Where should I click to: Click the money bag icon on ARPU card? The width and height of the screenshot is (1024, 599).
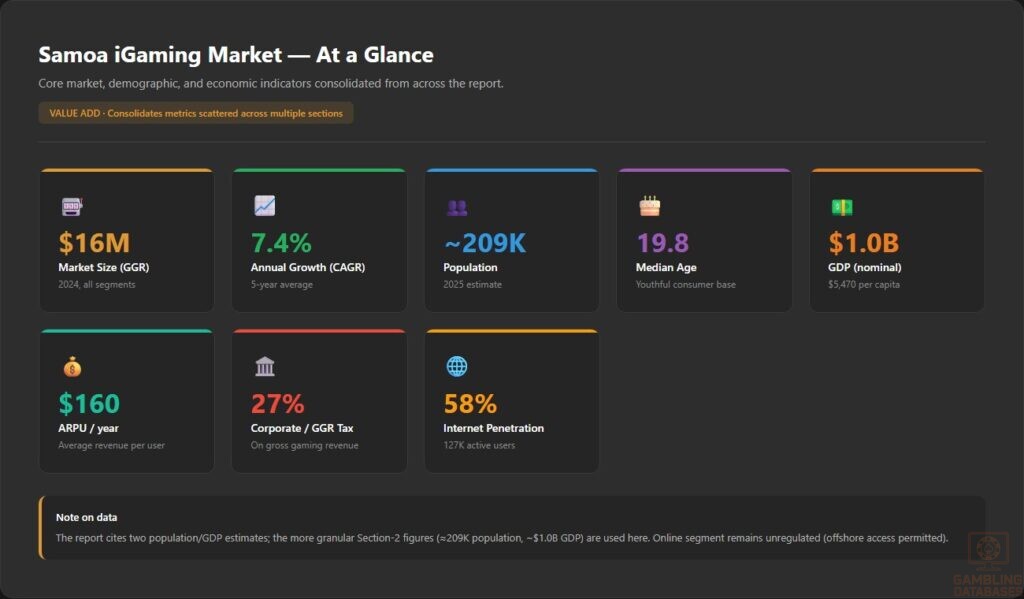(72, 367)
